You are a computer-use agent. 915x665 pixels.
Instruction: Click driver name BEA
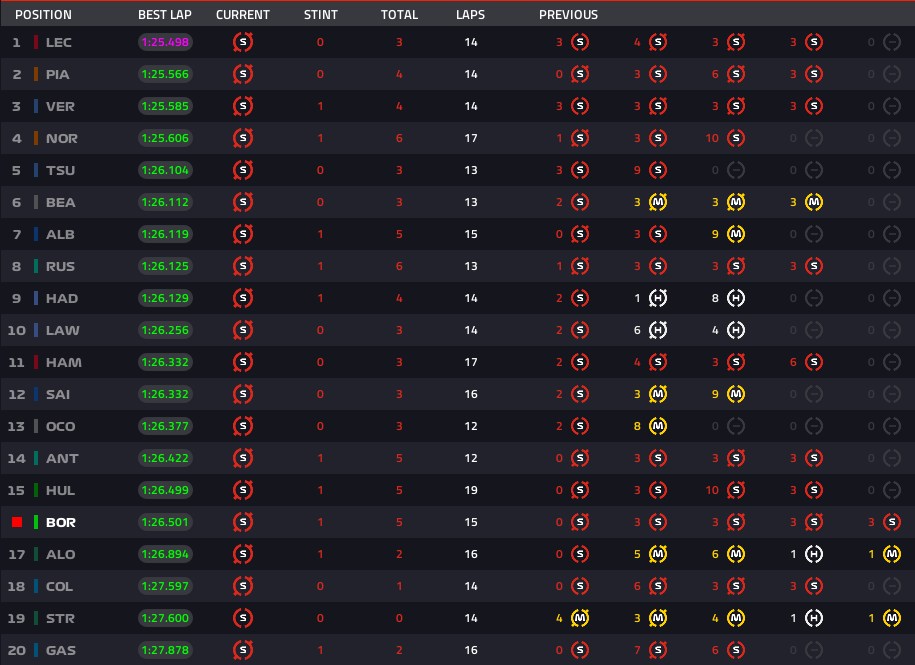pos(61,202)
